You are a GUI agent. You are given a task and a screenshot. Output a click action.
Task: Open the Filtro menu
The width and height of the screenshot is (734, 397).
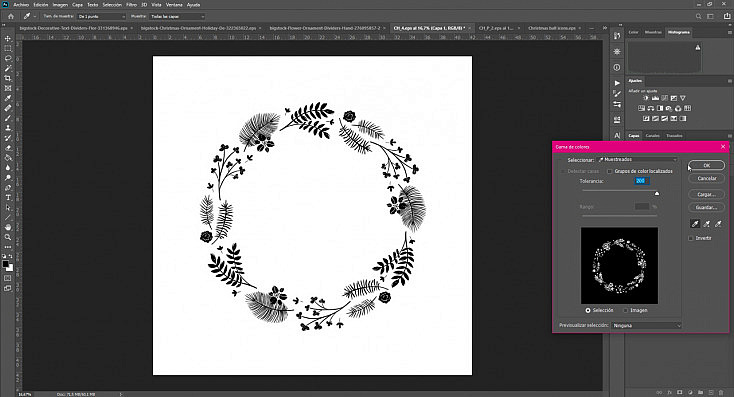pos(132,5)
